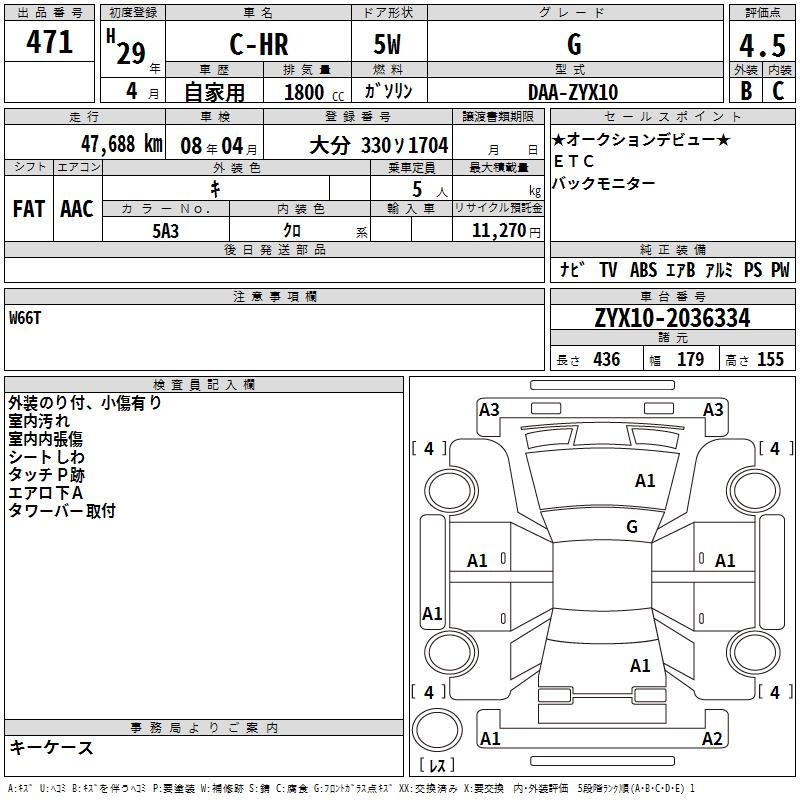Click the office notice キーケース

click(51, 748)
